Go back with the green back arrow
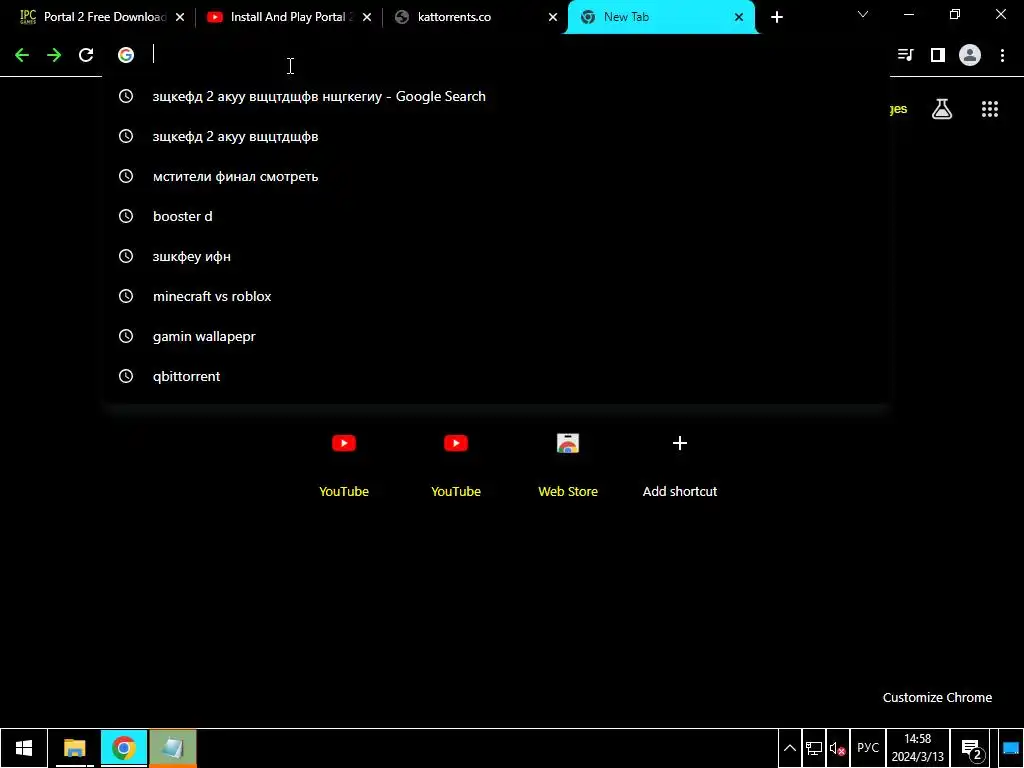The width and height of the screenshot is (1024, 768). pos(22,56)
